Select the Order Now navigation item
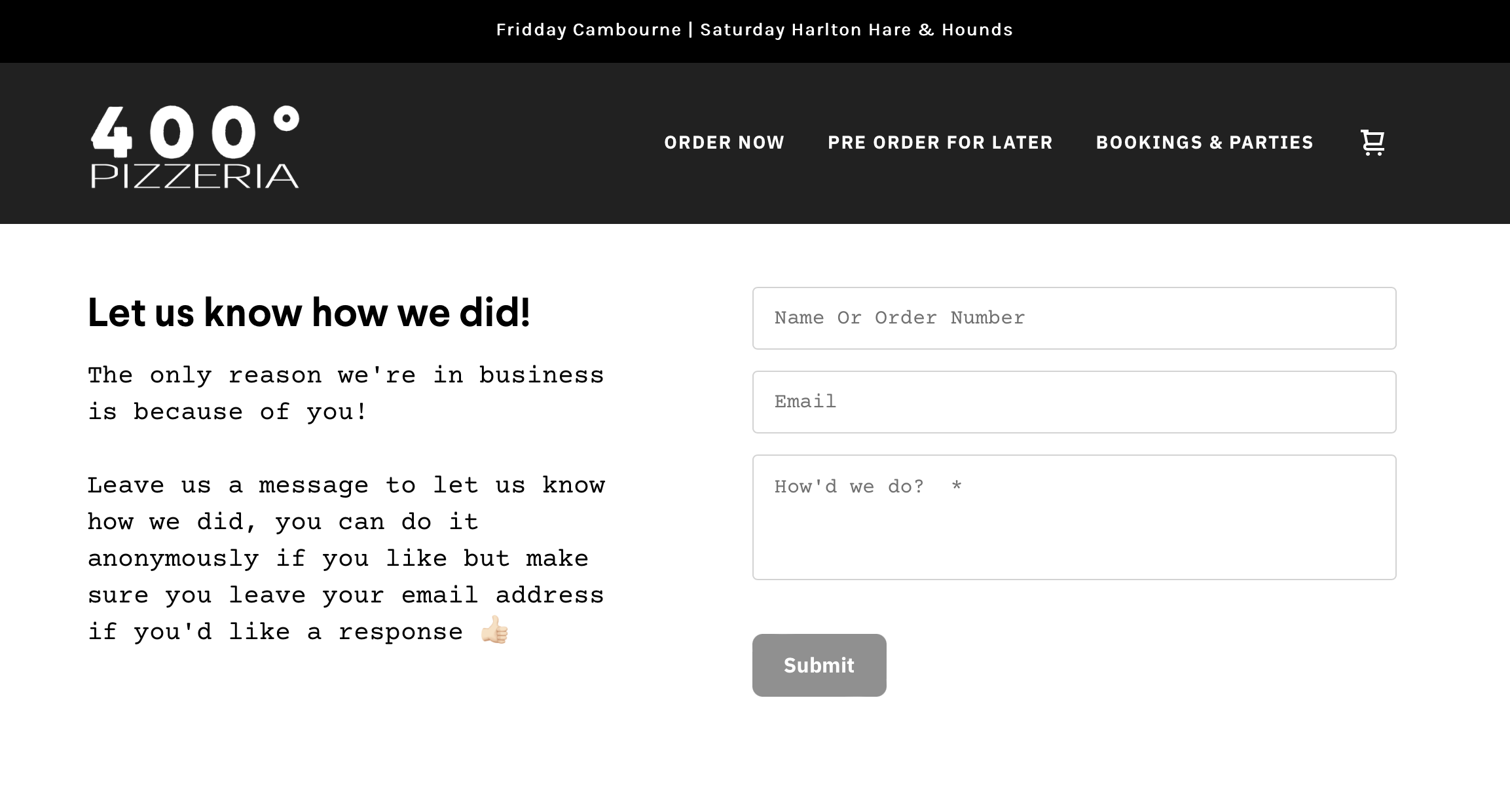The image size is (1510, 812). pyautogui.click(x=724, y=142)
